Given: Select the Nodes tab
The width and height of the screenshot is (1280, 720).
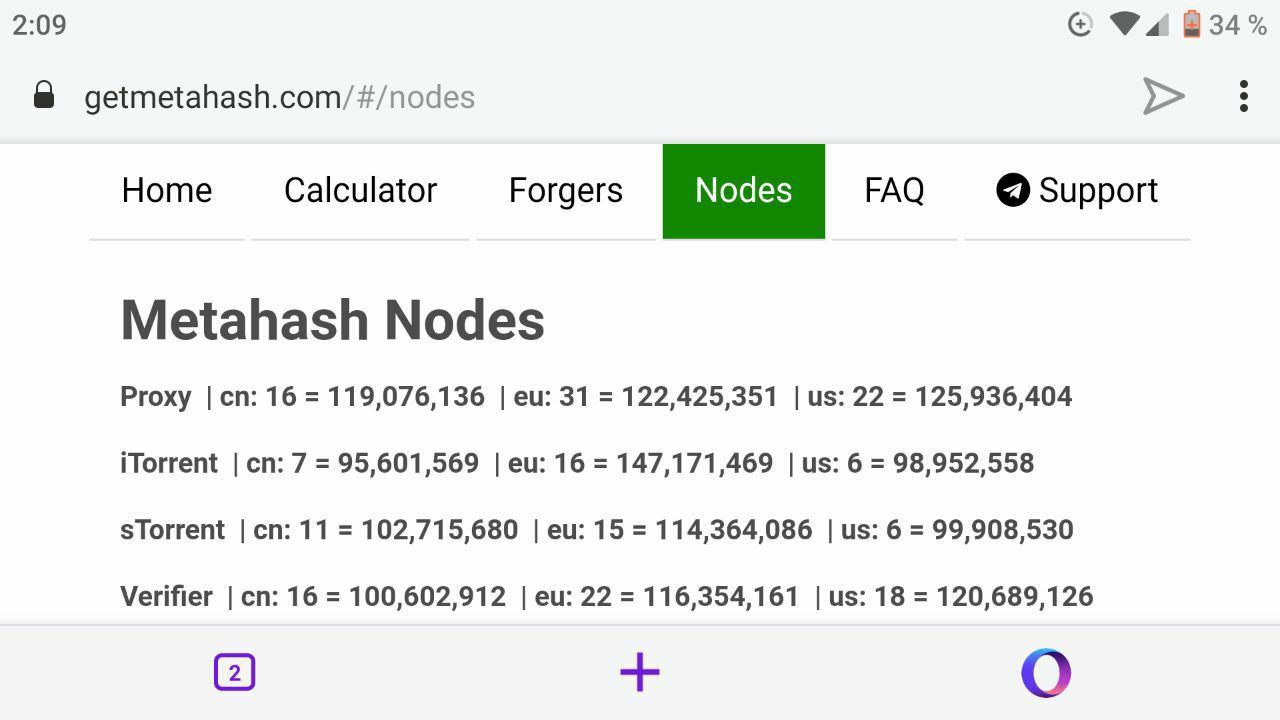Looking at the screenshot, I should click(x=744, y=190).
